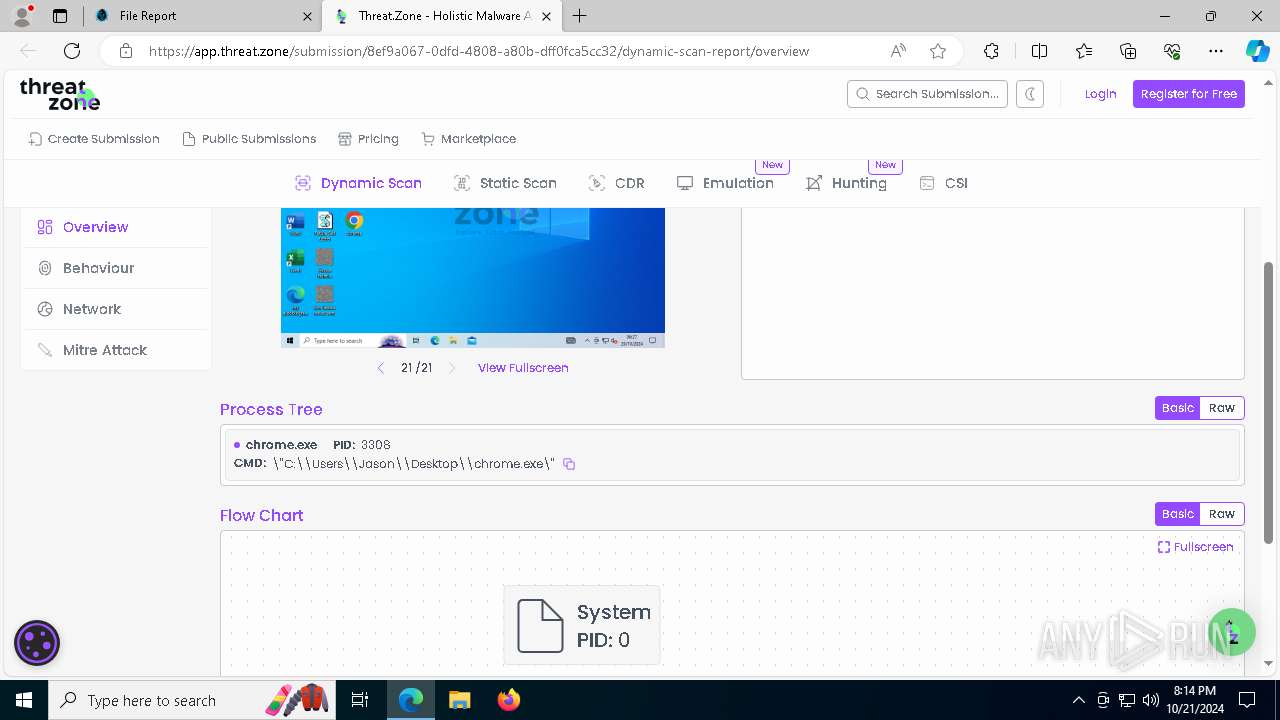View site information lock icon
The width and height of the screenshot is (1280, 720).
point(125,51)
